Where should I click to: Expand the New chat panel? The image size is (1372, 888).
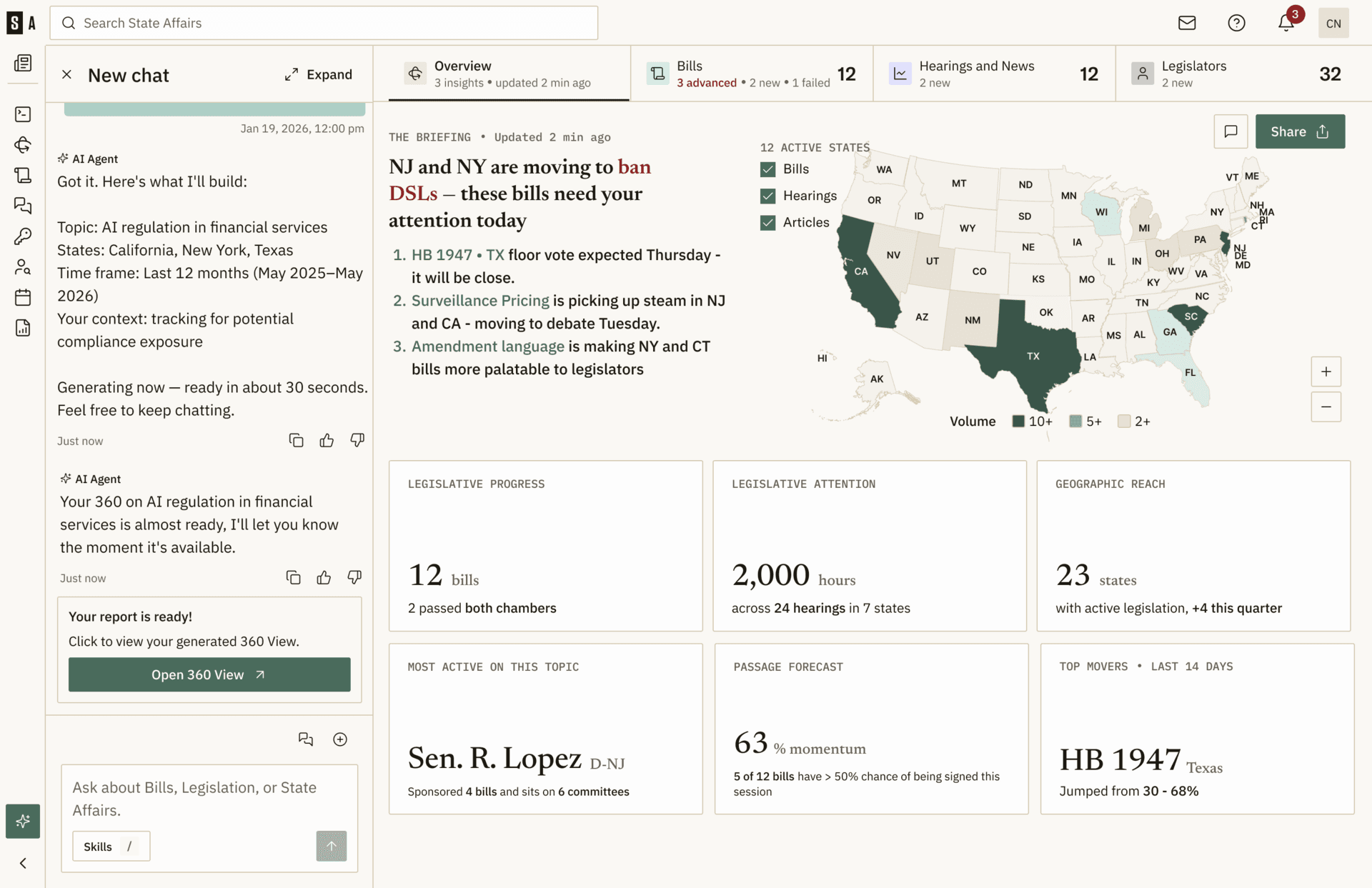click(319, 74)
